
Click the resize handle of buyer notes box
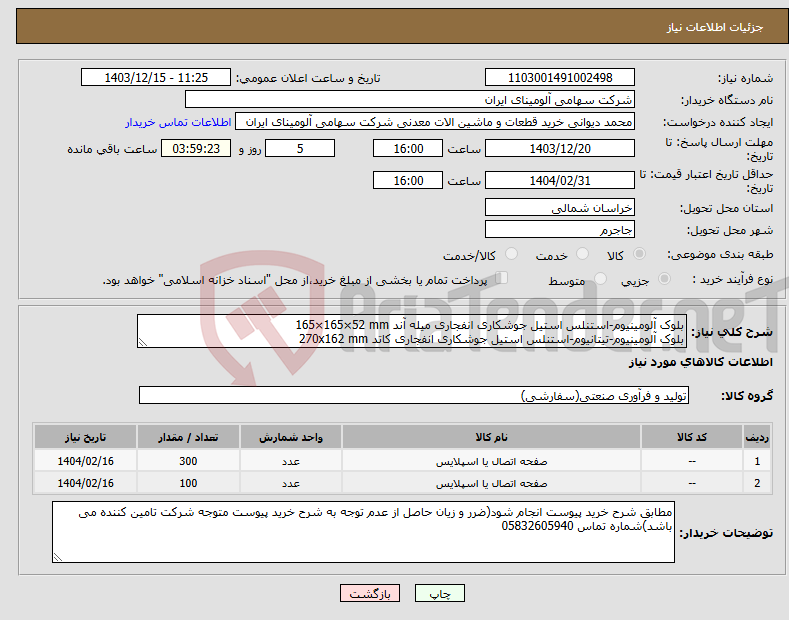click(x=58, y=557)
